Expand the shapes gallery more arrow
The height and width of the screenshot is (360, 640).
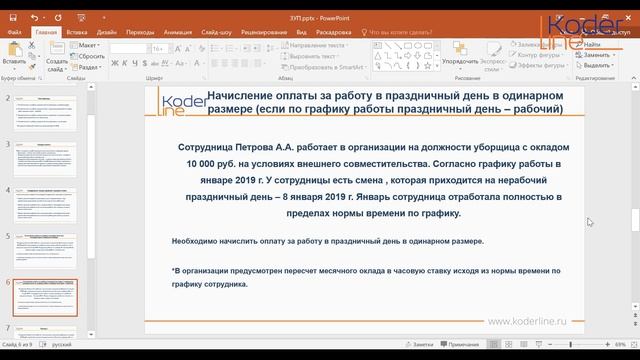437,65
